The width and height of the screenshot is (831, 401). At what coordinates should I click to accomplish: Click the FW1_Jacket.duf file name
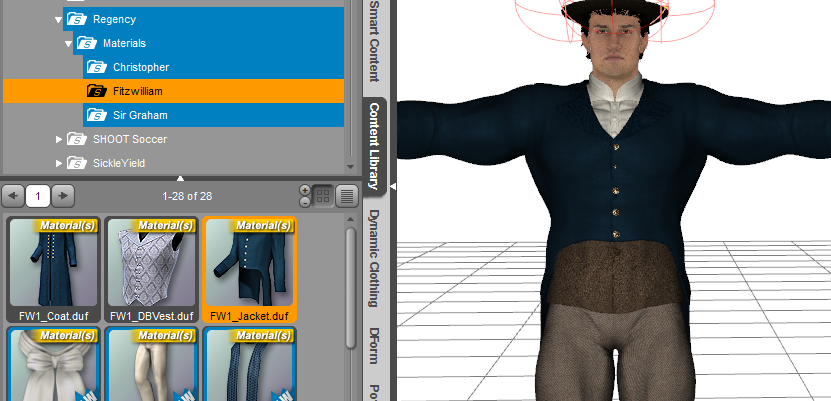click(250, 316)
